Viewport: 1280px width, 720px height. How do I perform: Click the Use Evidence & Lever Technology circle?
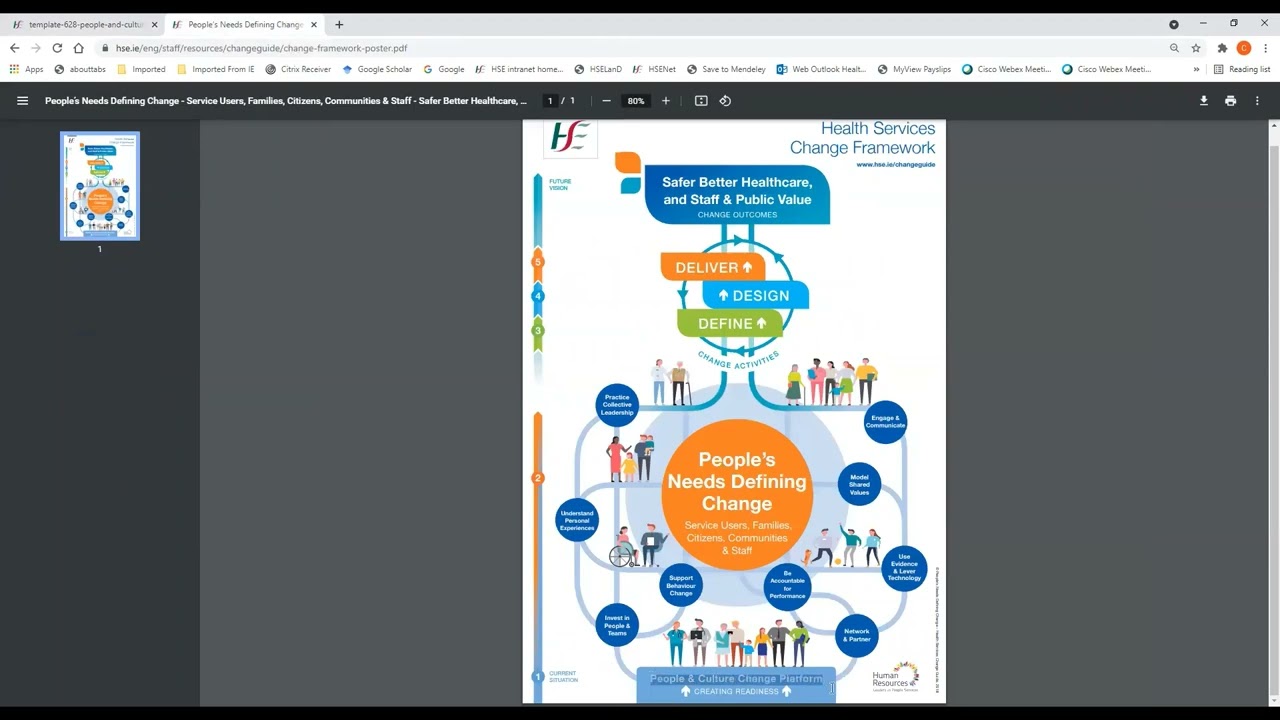tap(904, 568)
